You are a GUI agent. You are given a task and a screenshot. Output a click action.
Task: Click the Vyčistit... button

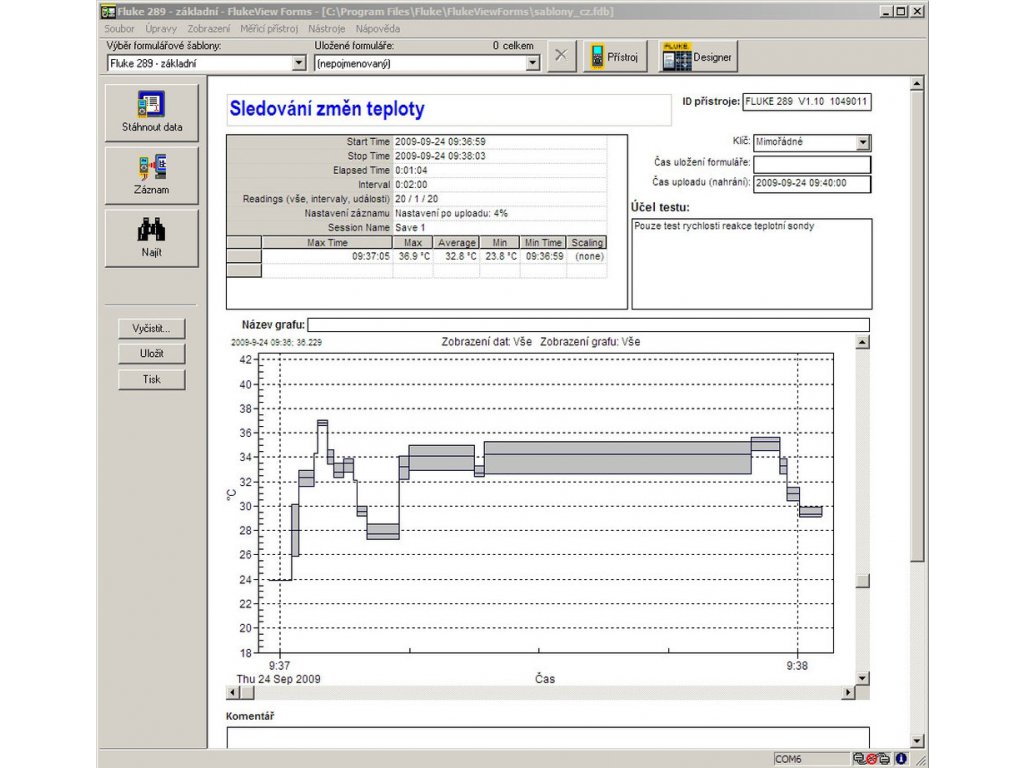(x=152, y=328)
